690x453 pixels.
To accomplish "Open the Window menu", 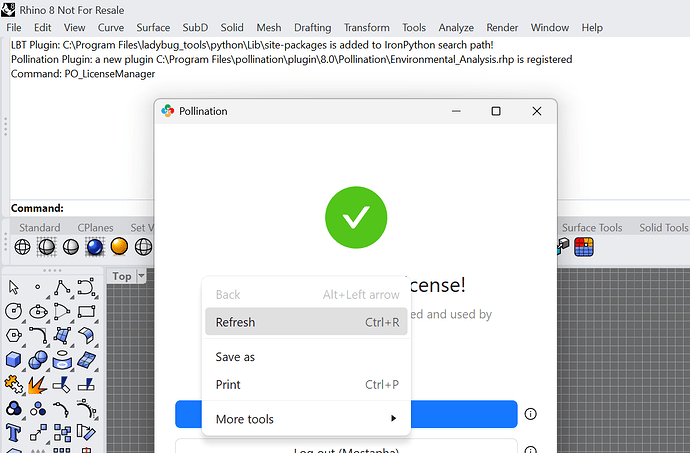I will coord(550,28).
